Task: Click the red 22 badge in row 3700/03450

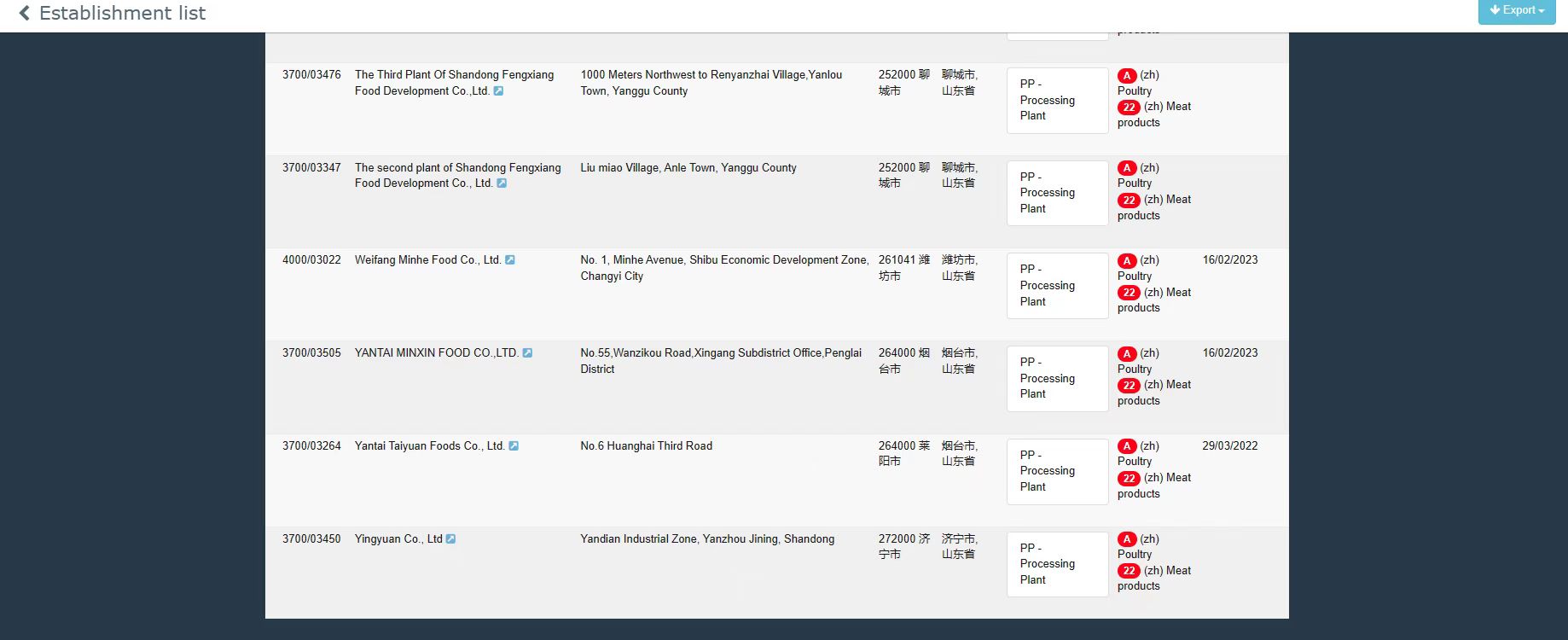Action: pos(1129,571)
